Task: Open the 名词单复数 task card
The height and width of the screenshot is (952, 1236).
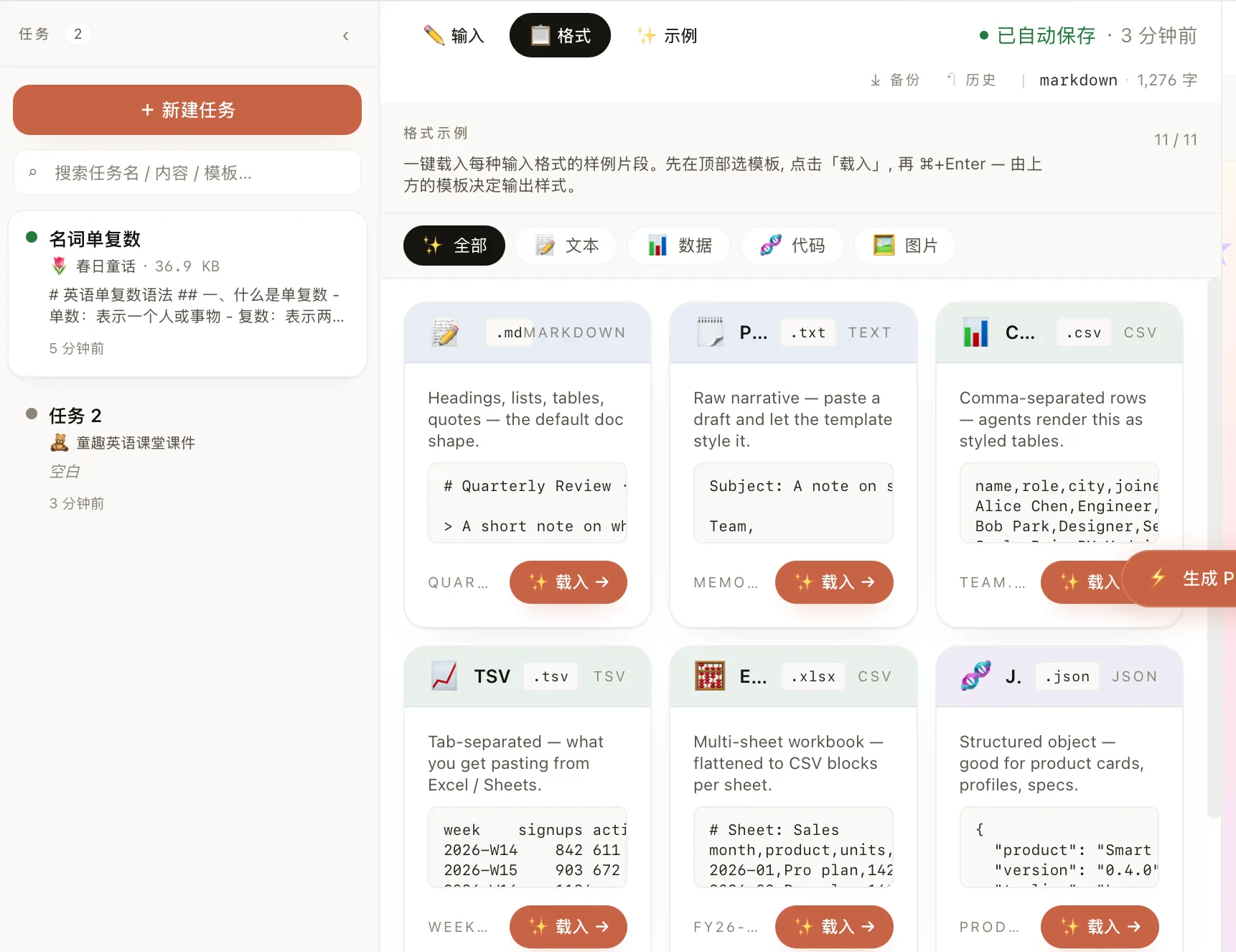Action: [x=187, y=294]
